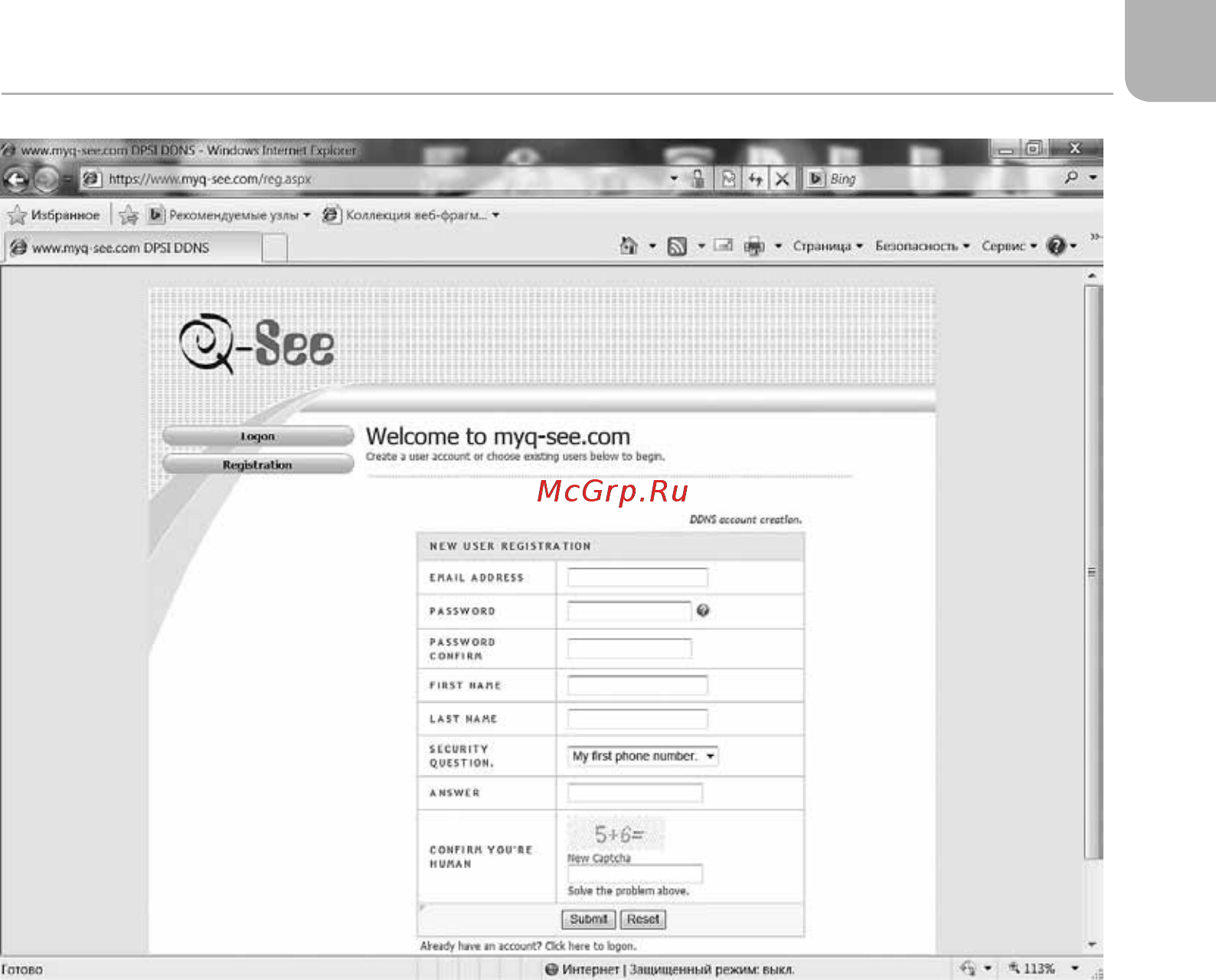Screen dimensions: 1216x980
Task: Click the command bar overflow chevron
Action: coord(1096,237)
